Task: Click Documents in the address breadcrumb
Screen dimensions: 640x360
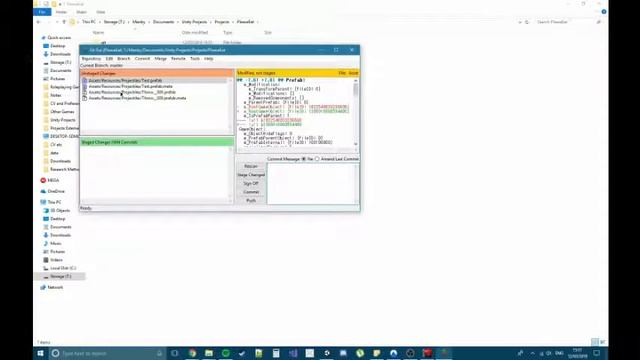Action: click(163, 22)
